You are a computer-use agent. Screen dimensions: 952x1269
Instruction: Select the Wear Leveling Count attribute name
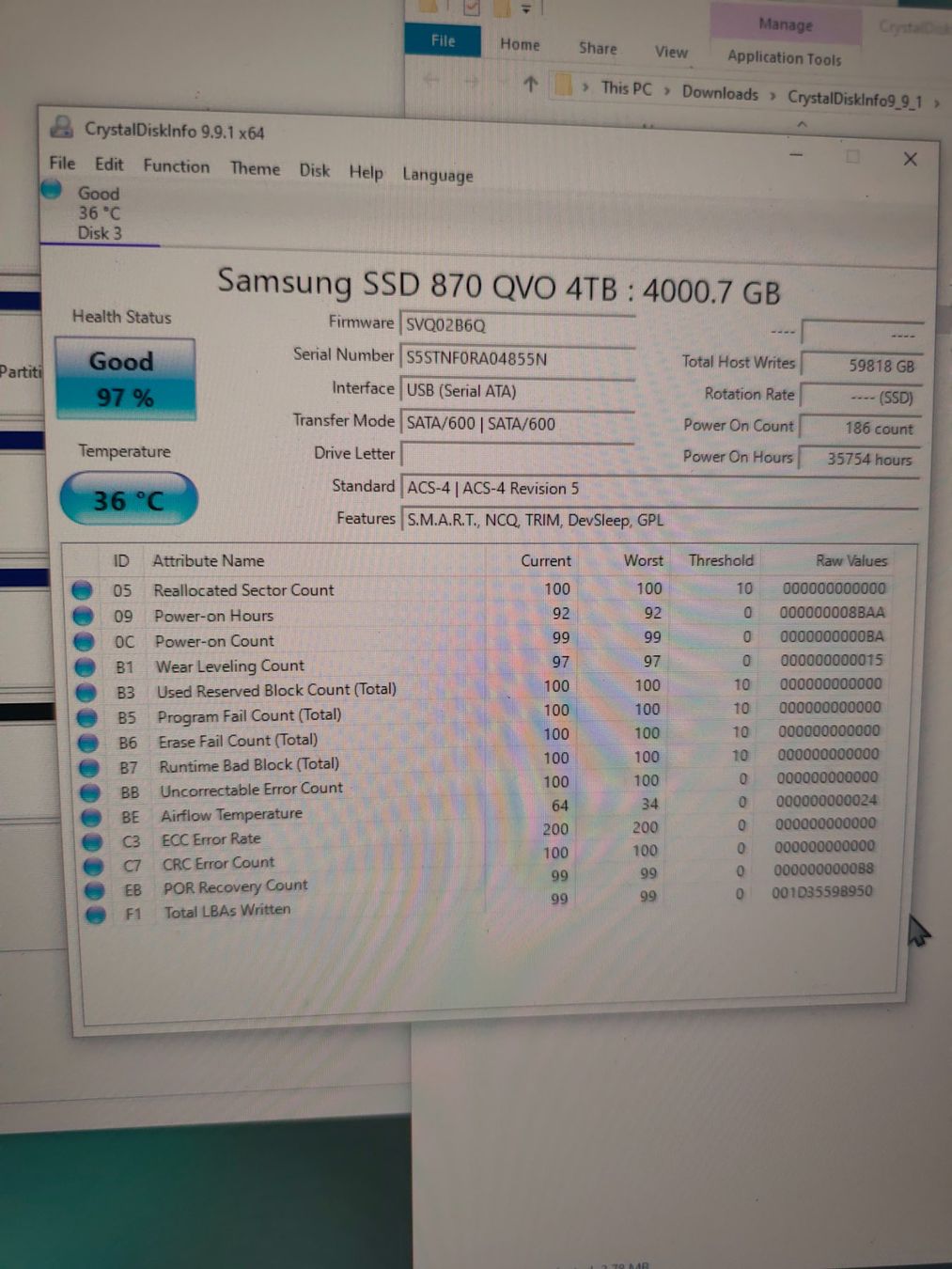(230, 666)
